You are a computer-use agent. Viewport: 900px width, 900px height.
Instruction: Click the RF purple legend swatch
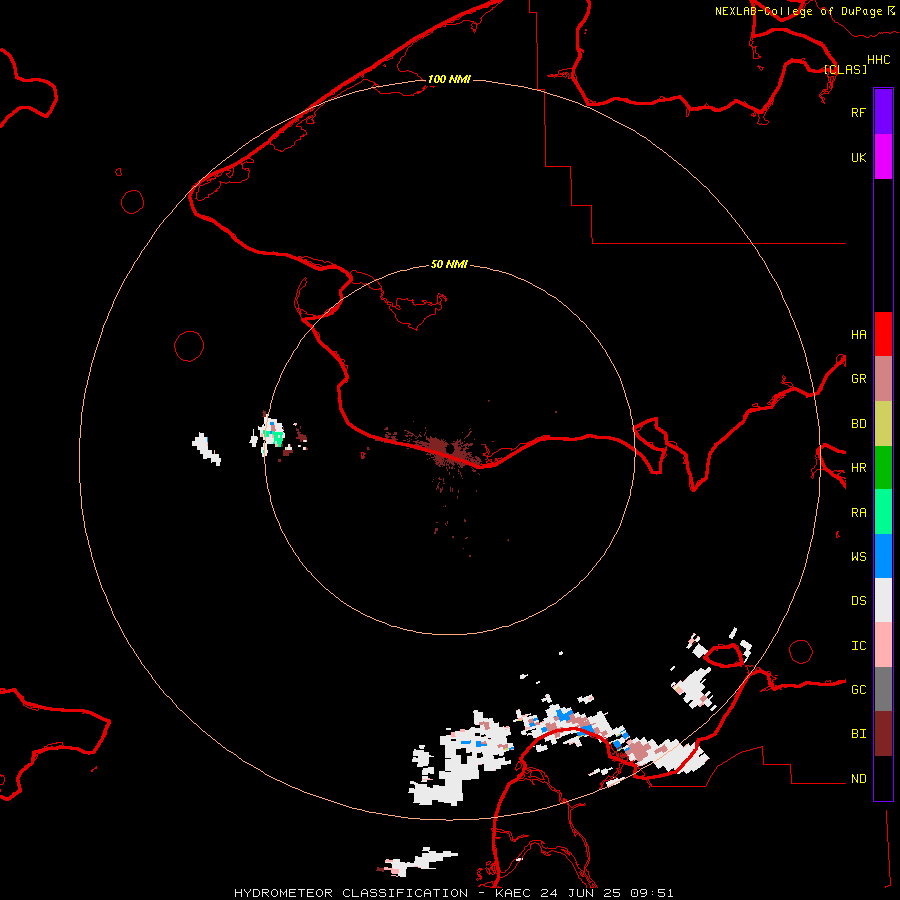(883, 111)
